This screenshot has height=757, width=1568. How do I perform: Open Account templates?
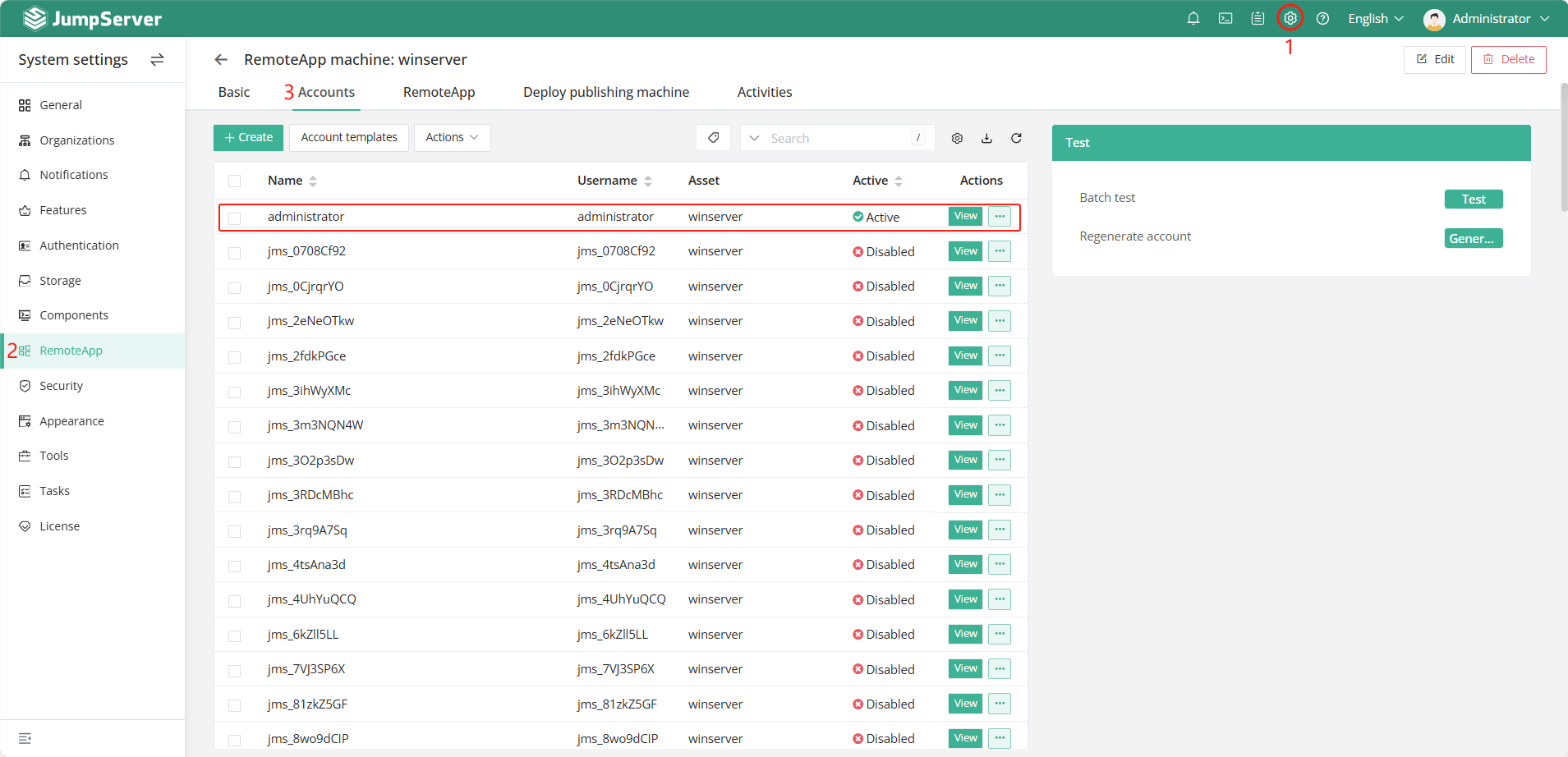(x=349, y=138)
